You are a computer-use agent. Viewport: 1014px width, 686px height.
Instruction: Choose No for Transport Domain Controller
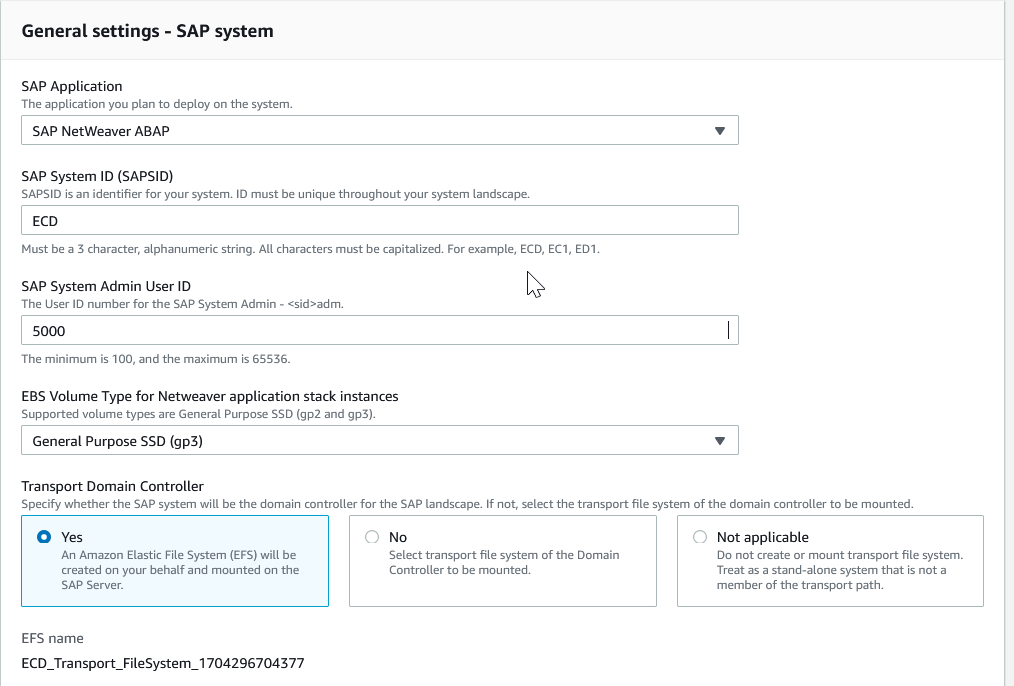click(372, 537)
